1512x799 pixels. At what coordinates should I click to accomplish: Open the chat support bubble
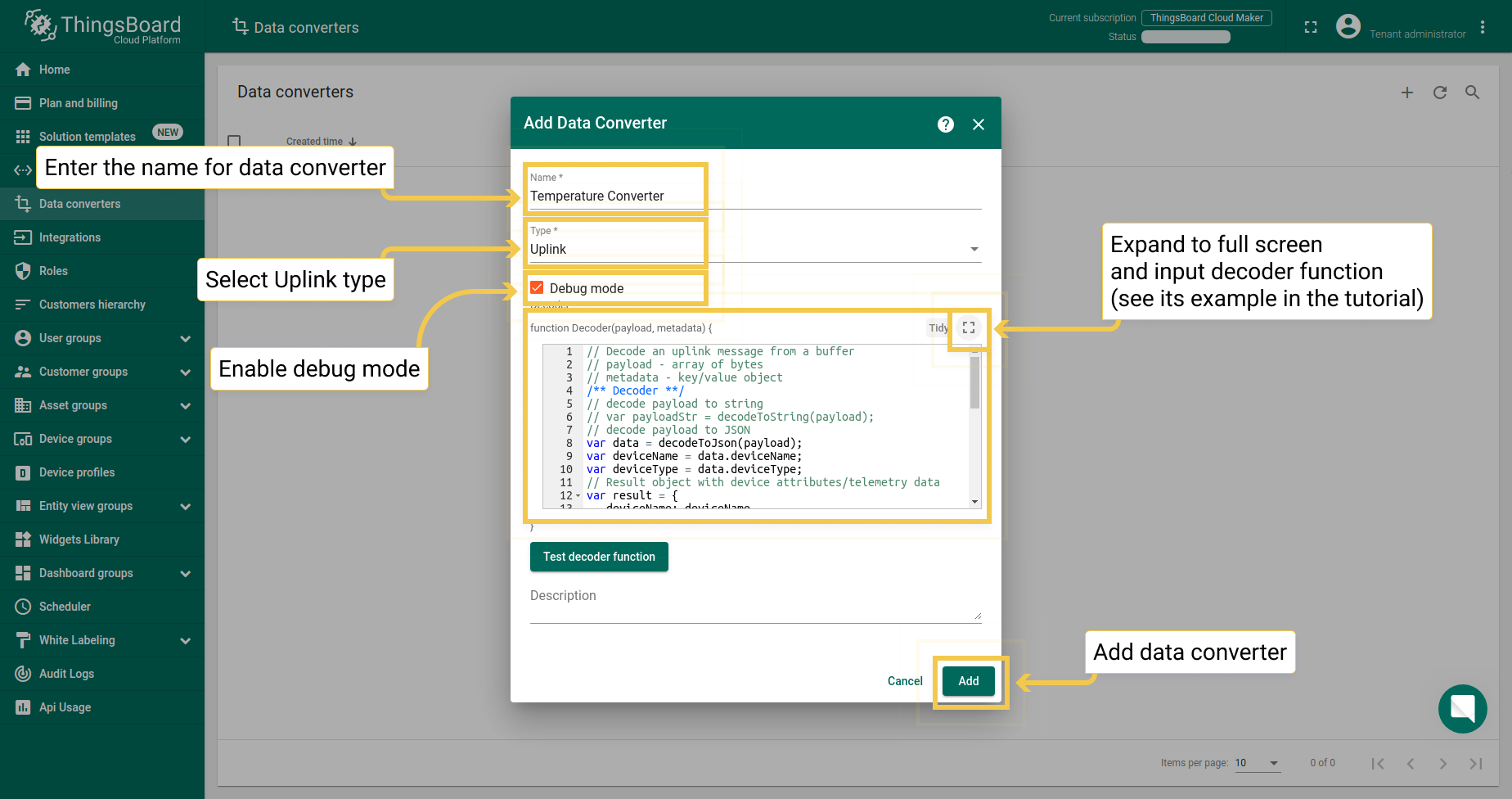click(1463, 709)
